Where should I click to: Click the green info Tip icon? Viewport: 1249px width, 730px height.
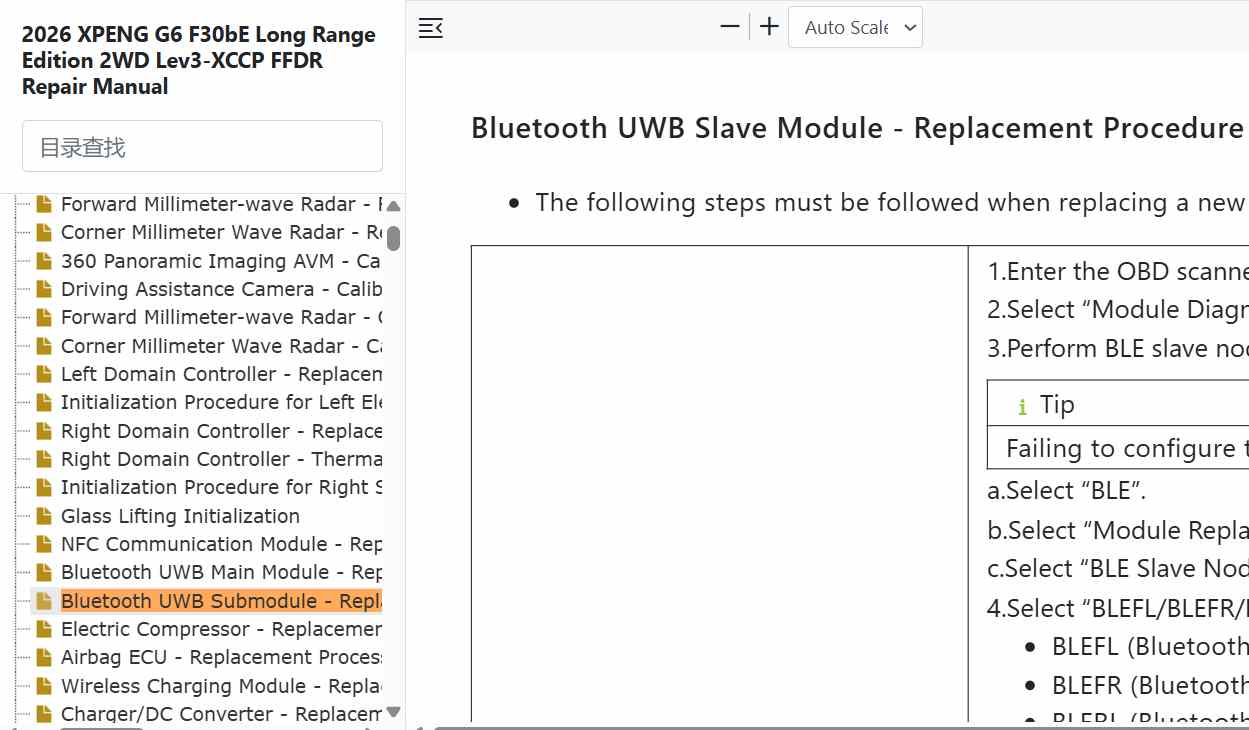point(1022,406)
